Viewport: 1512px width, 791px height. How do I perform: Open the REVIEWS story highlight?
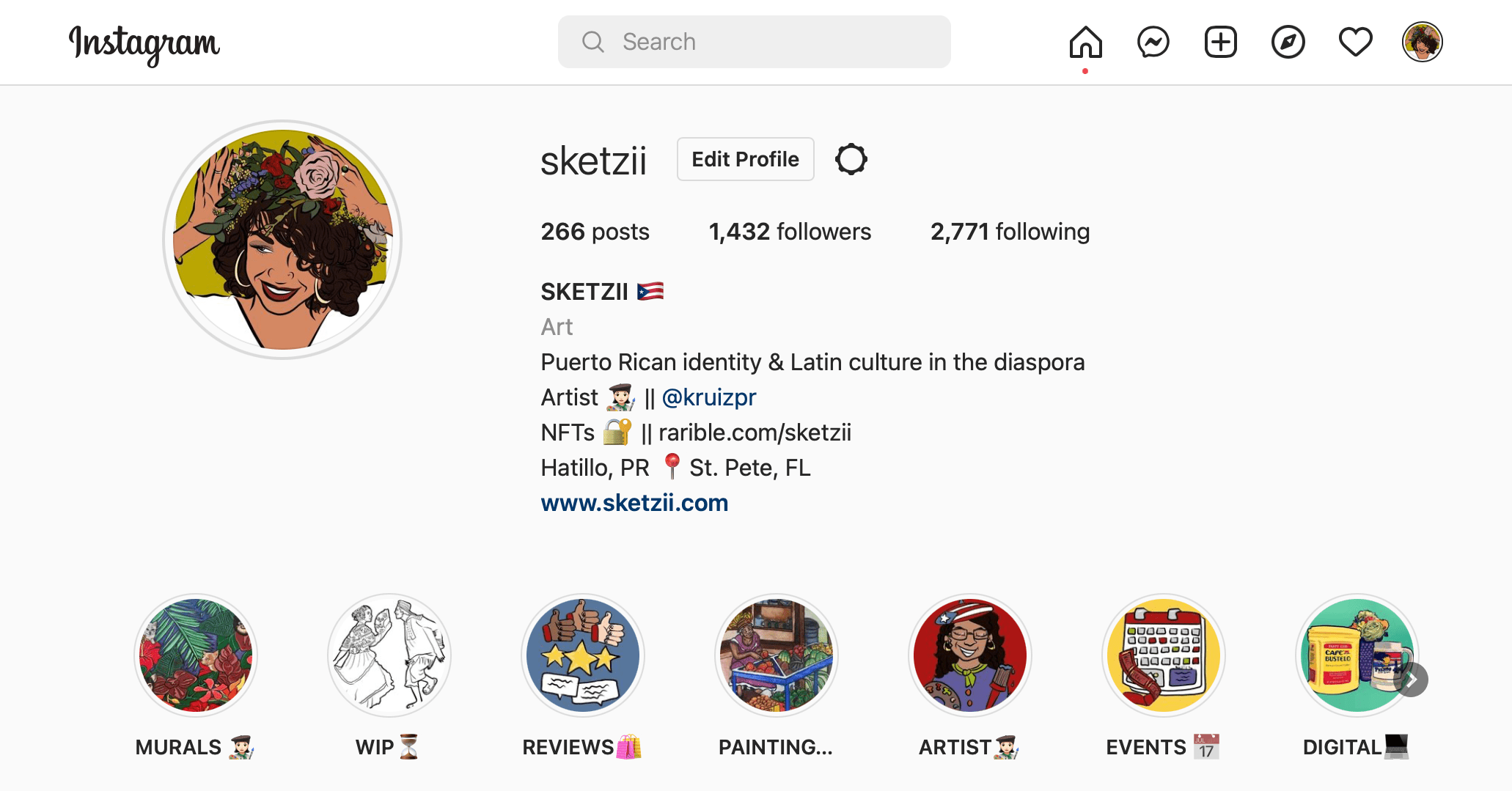pyautogui.click(x=582, y=655)
